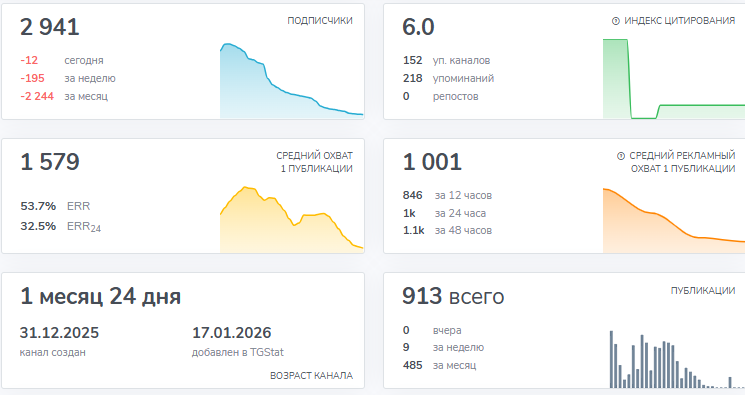Open the orange advertising reach chart

(x=674, y=221)
